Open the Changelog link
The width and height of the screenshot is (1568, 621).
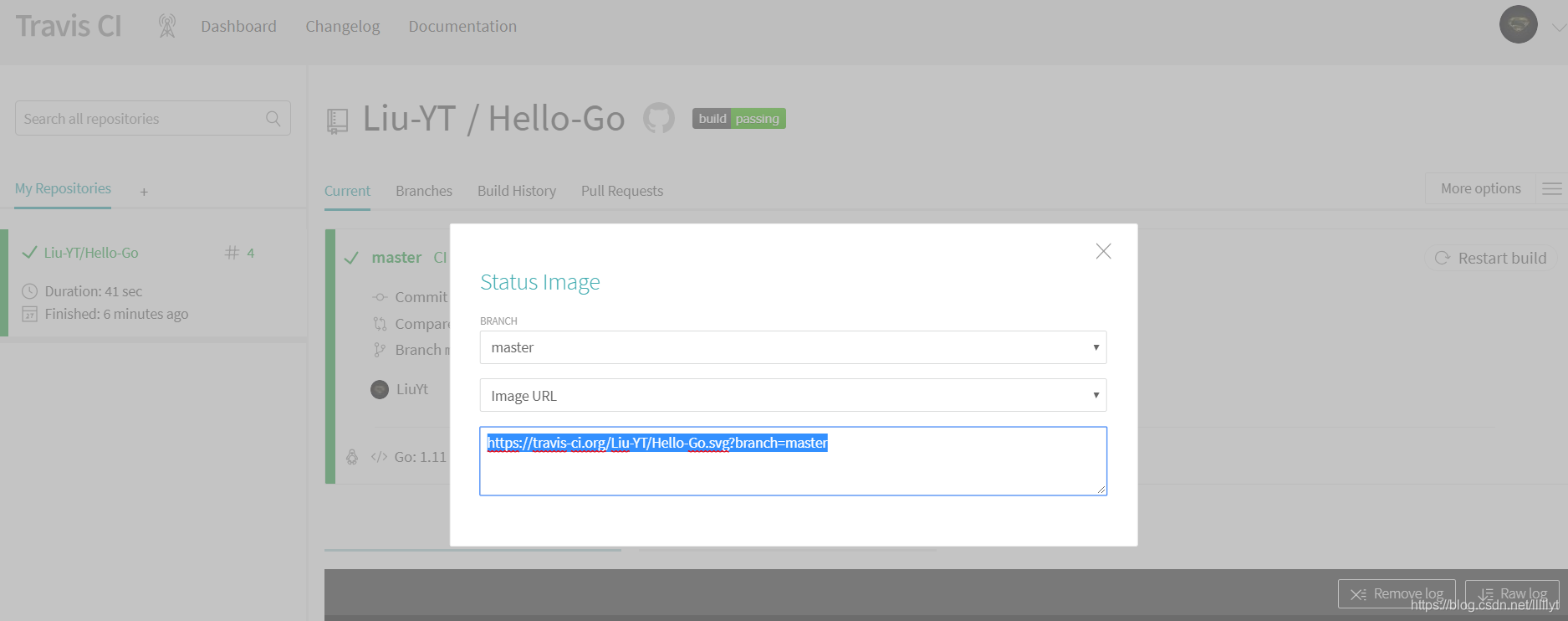343,26
